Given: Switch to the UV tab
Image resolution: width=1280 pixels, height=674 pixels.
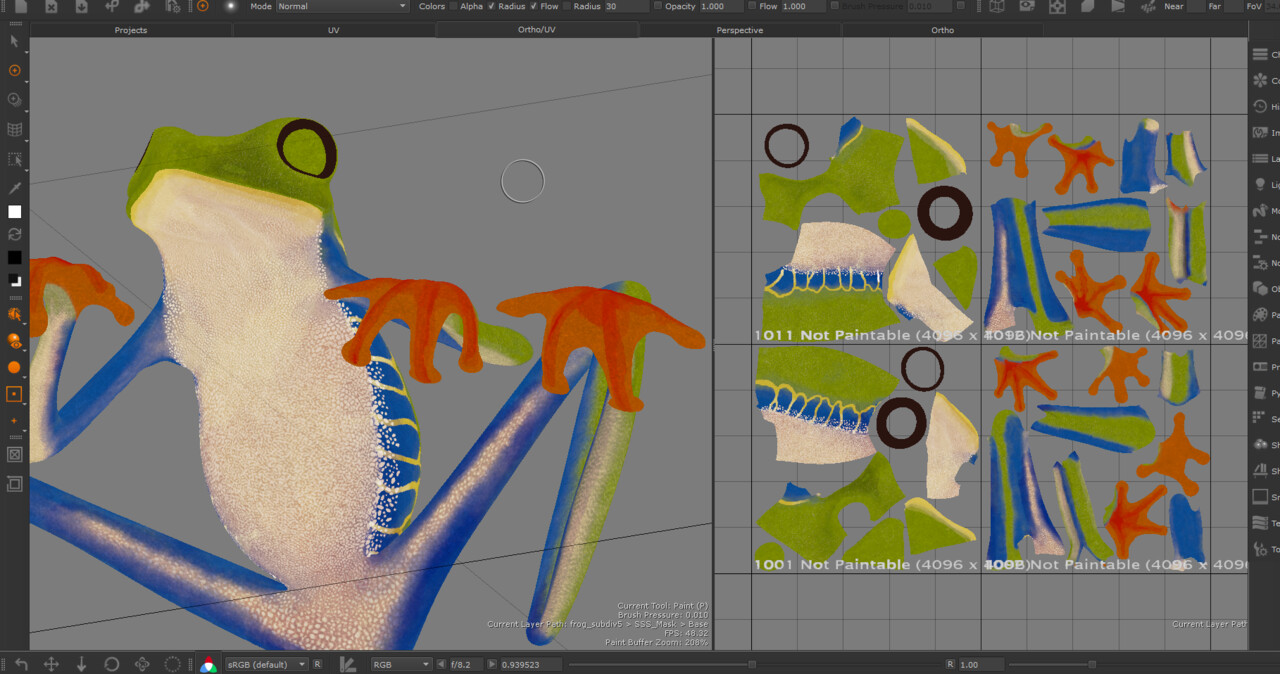Looking at the screenshot, I should 333,30.
